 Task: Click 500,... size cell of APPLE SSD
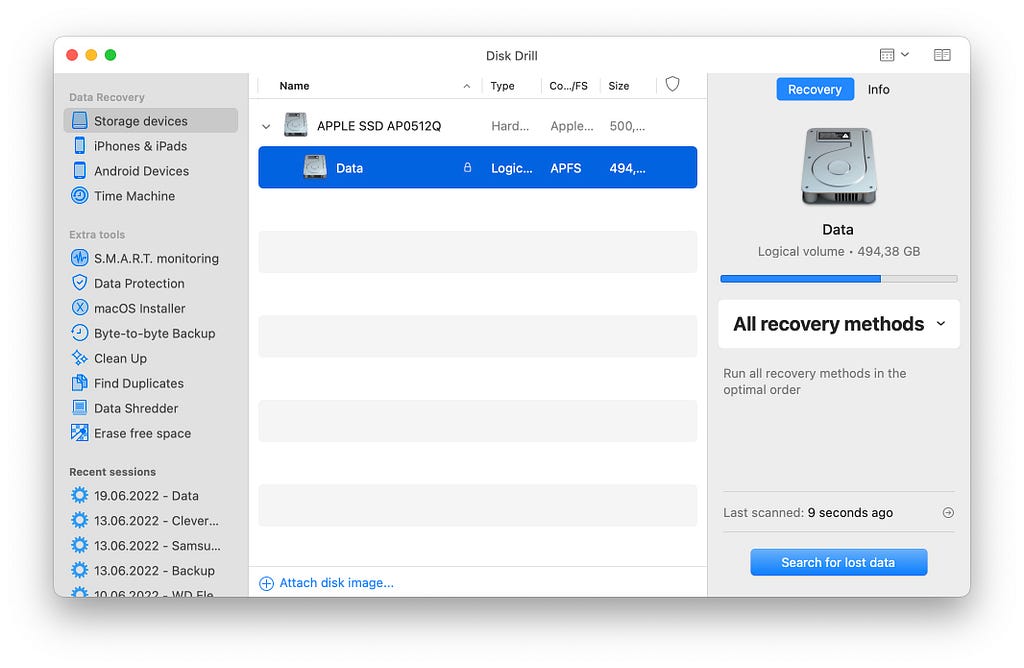pos(627,126)
